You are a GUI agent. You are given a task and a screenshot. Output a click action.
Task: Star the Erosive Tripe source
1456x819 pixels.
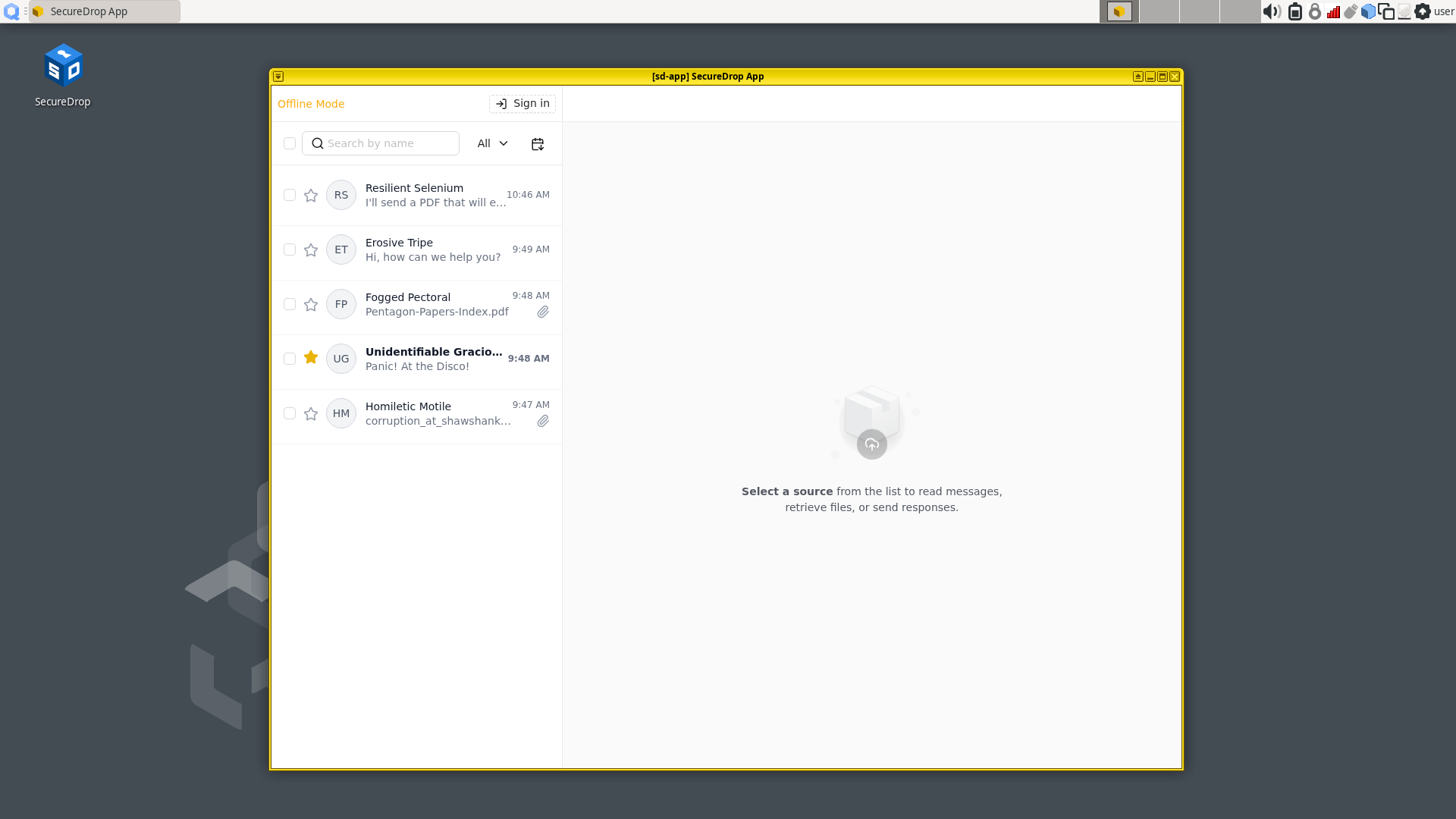coord(310,249)
